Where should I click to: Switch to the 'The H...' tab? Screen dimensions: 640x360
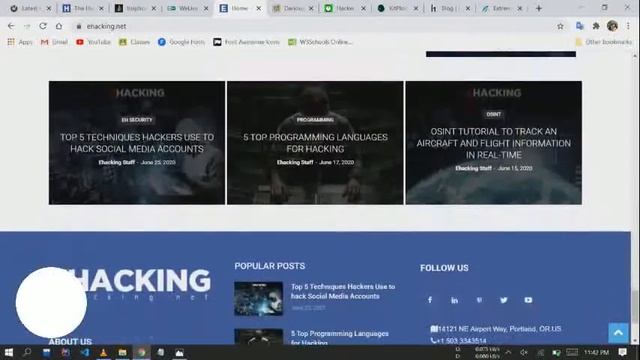pos(82,8)
